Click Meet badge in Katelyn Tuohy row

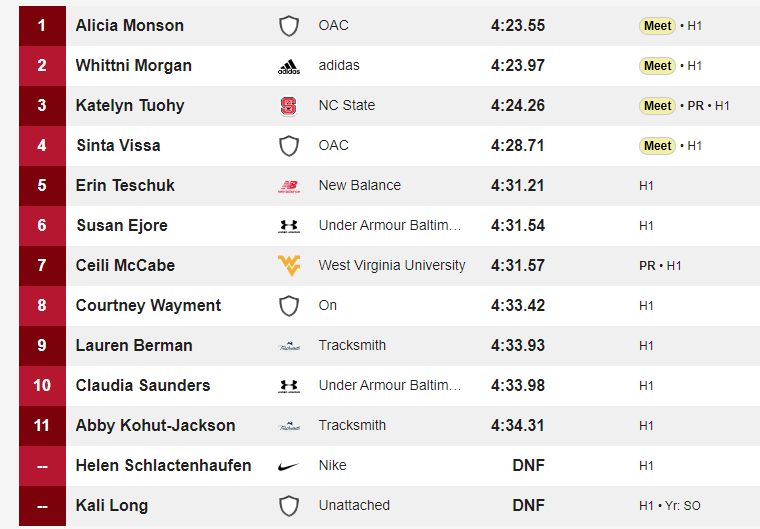point(657,106)
